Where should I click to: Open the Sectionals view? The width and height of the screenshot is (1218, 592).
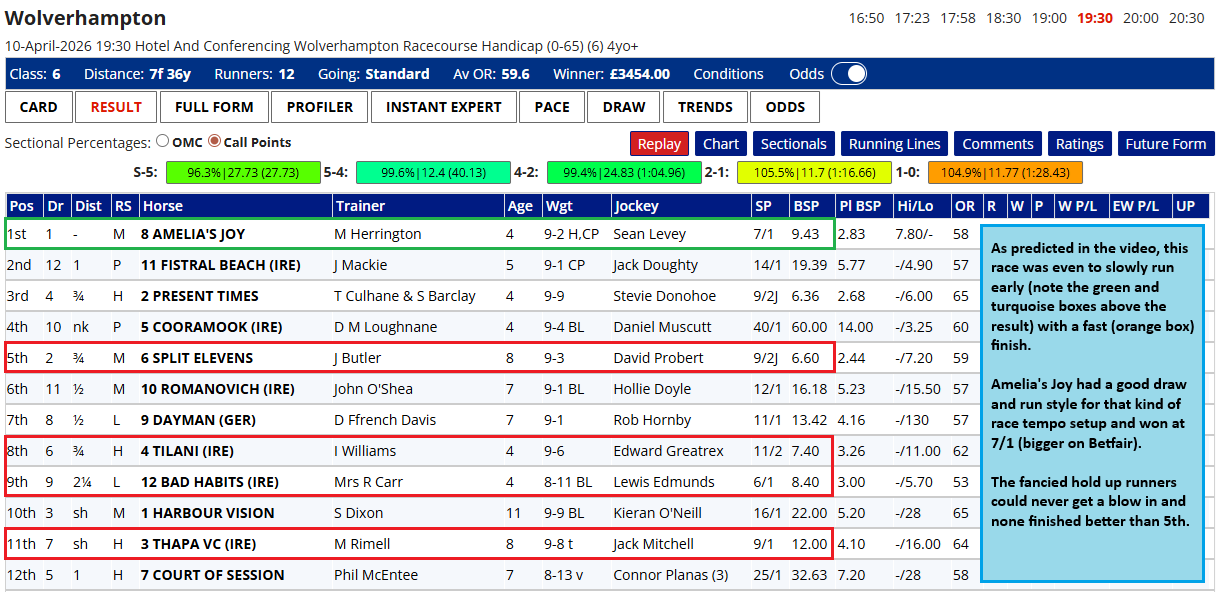coord(793,144)
